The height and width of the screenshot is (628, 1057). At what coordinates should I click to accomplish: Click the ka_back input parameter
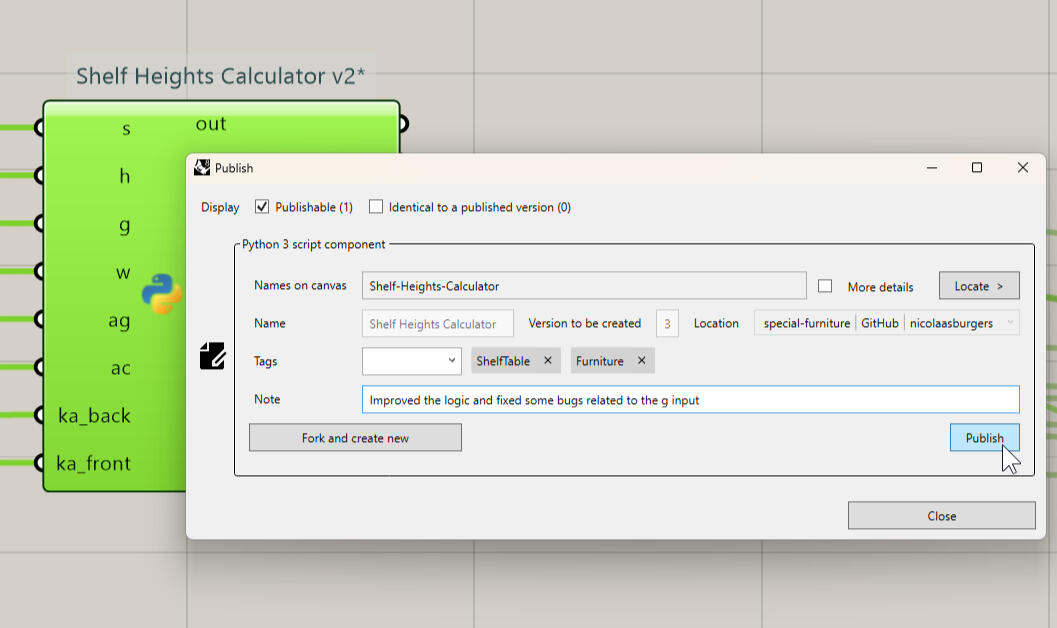(x=94, y=416)
